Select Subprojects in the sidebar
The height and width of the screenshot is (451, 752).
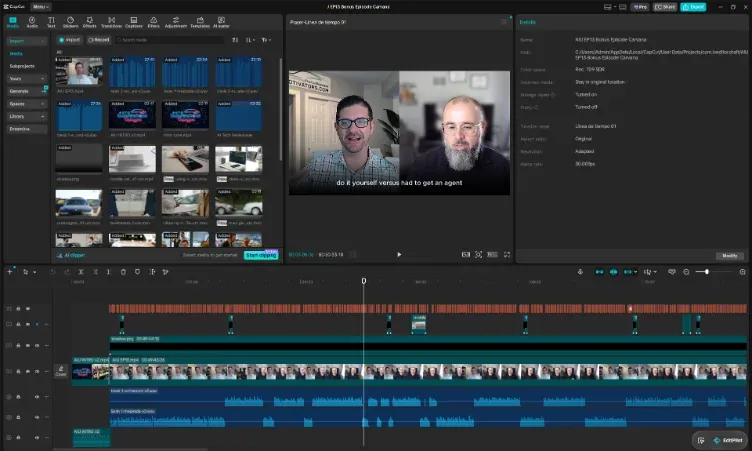22,66
